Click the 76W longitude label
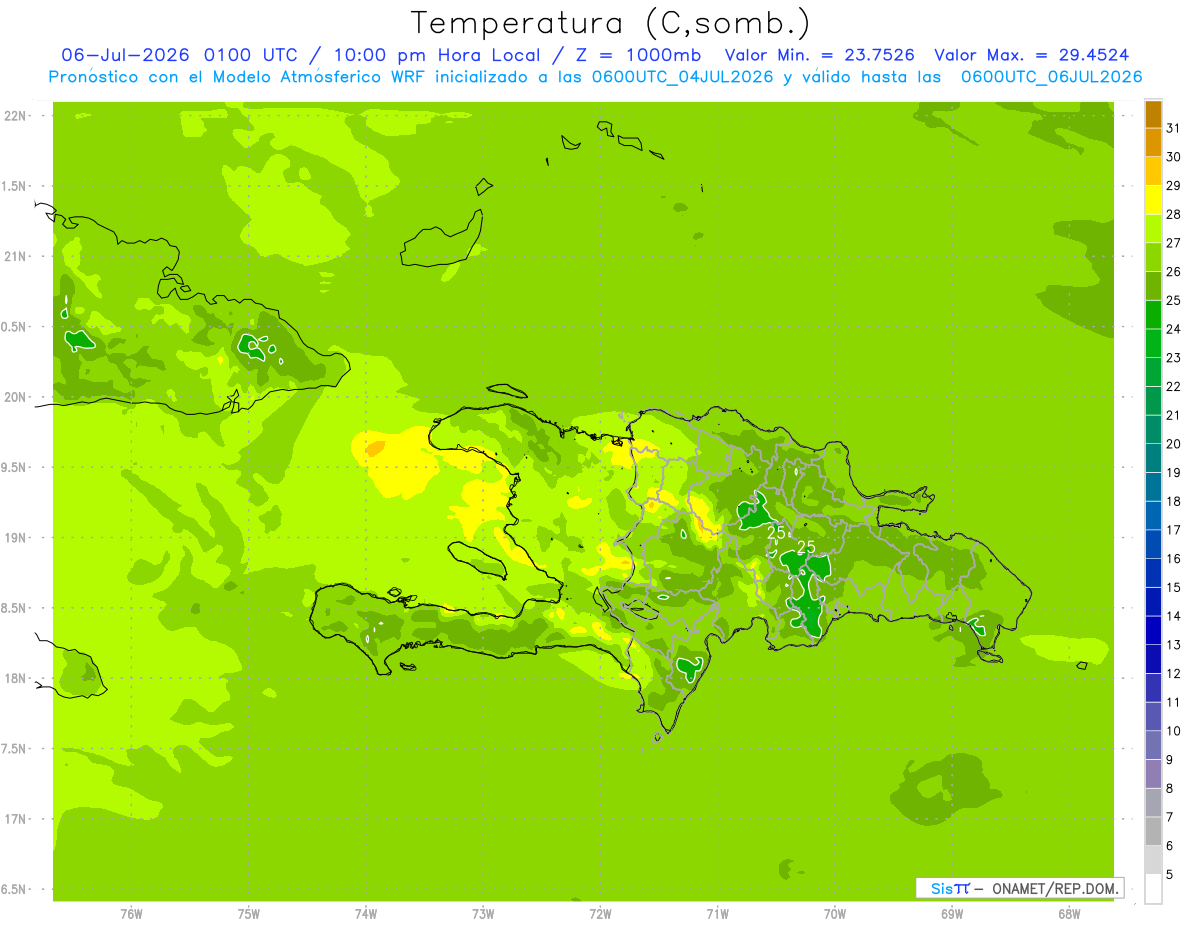The width and height of the screenshot is (1200, 927). tap(131, 914)
